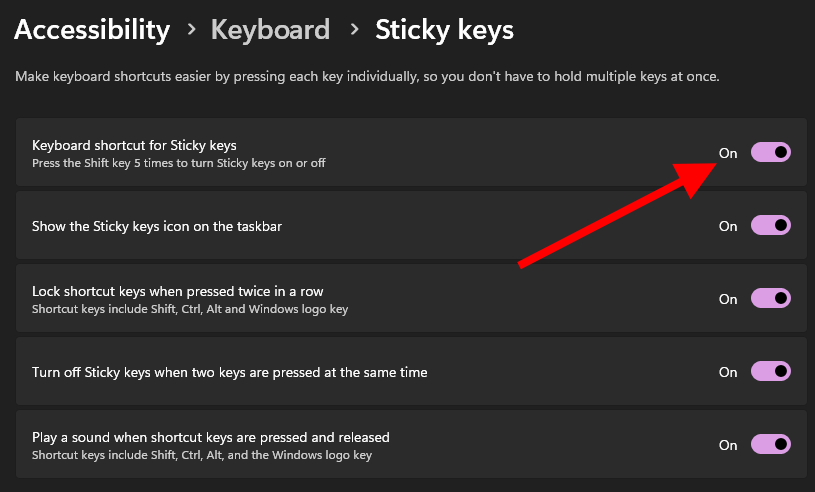Disable Play a sound toggle
The height and width of the screenshot is (492, 815).
pos(771,445)
